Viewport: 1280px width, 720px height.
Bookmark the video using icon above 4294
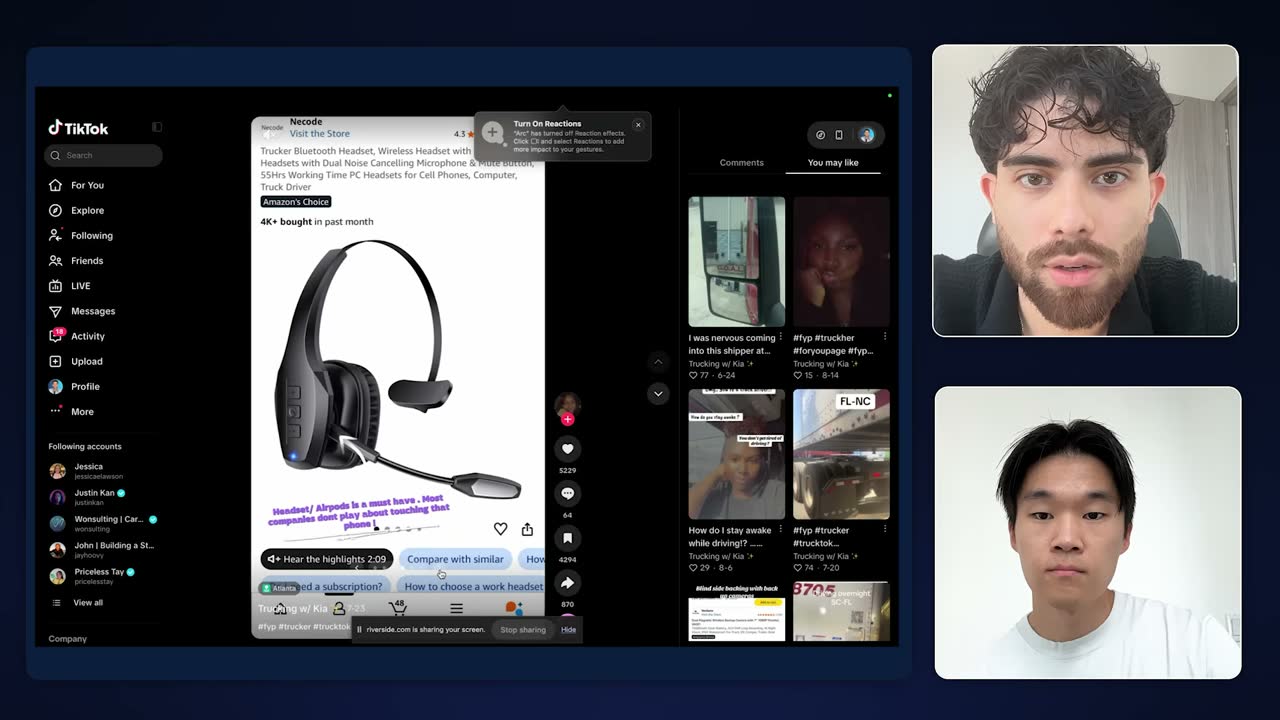pos(567,538)
